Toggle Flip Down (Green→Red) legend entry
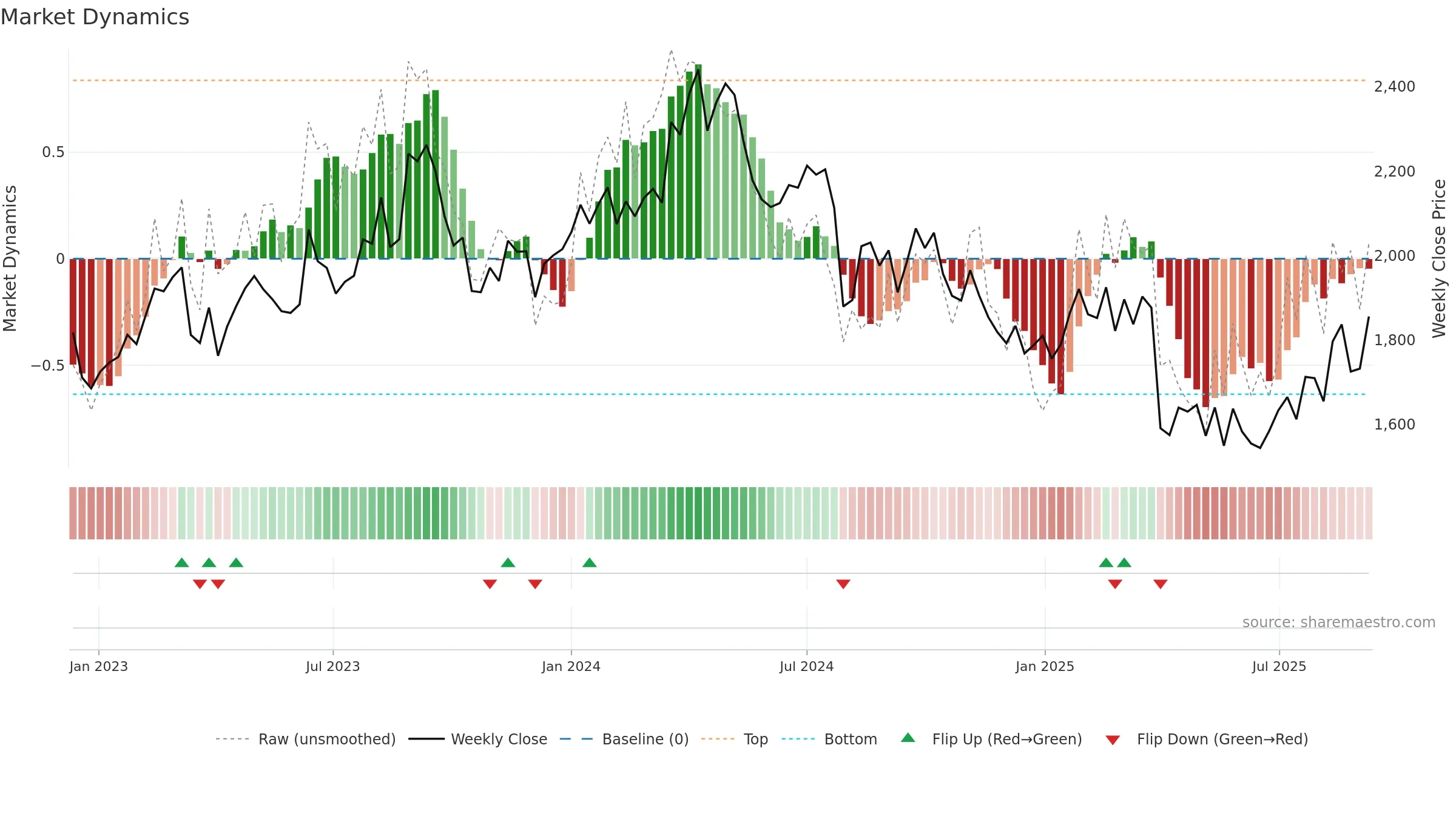The width and height of the screenshot is (1456, 819). (1207, 739)
